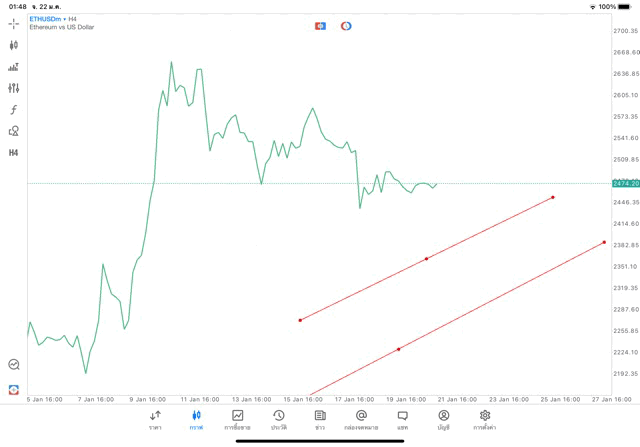640x447 pixels.
Task: Open the chart search magnifier icon
Action: point(14,365)
